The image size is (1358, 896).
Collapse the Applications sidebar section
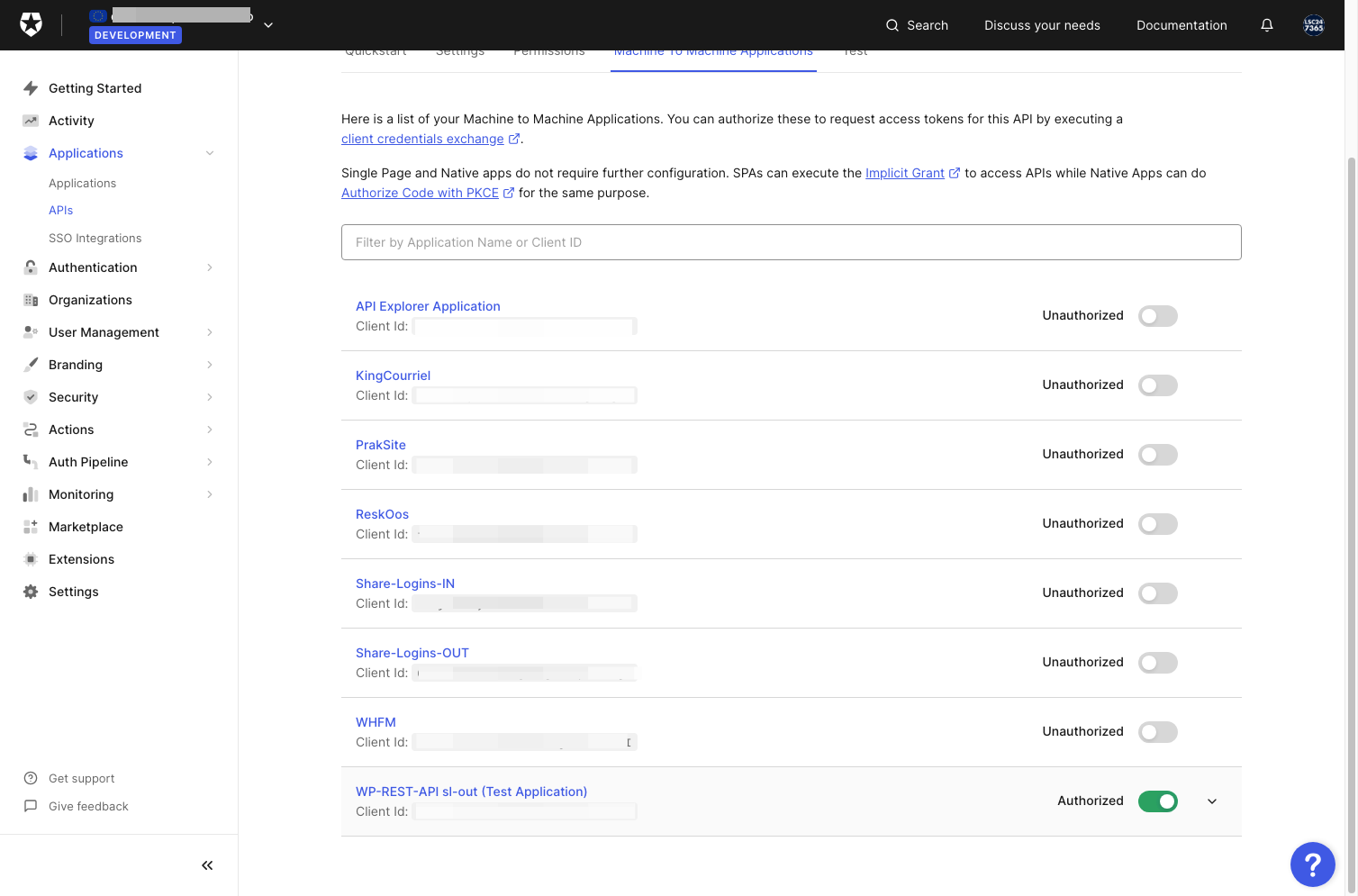coord(210,153)
